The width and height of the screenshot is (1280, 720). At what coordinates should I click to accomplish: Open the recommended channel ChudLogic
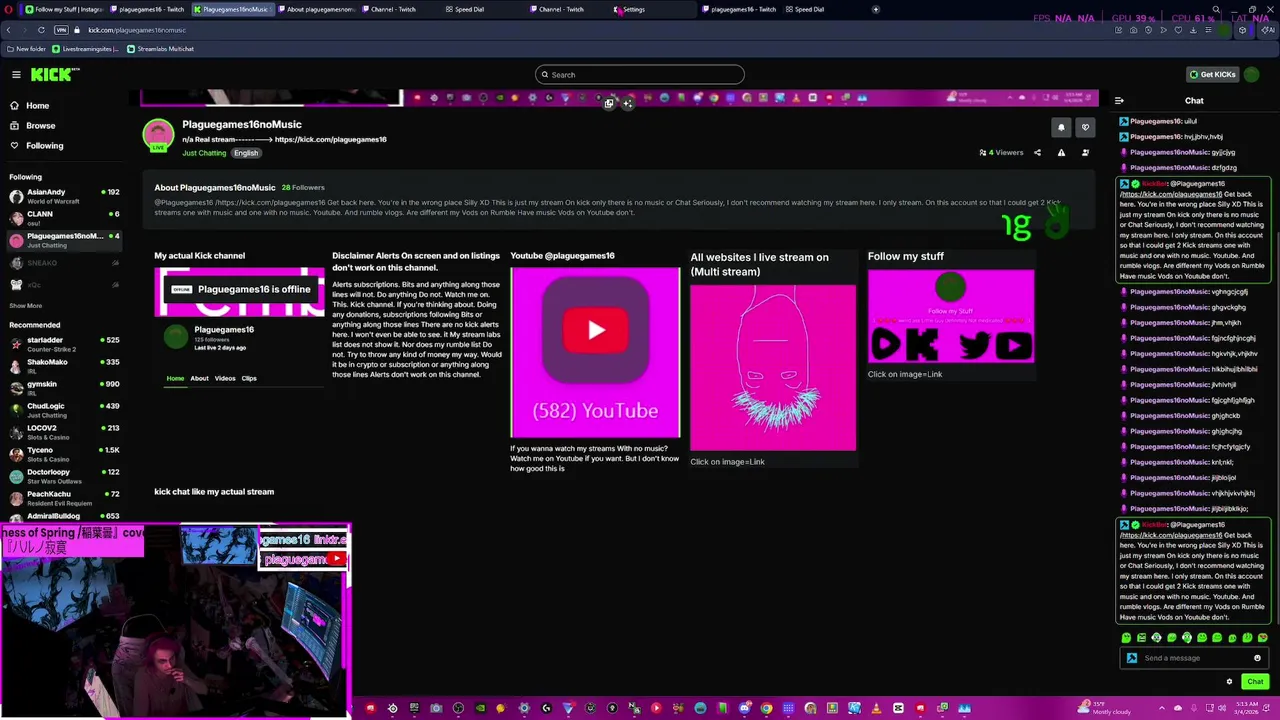(x=63, y=409)
